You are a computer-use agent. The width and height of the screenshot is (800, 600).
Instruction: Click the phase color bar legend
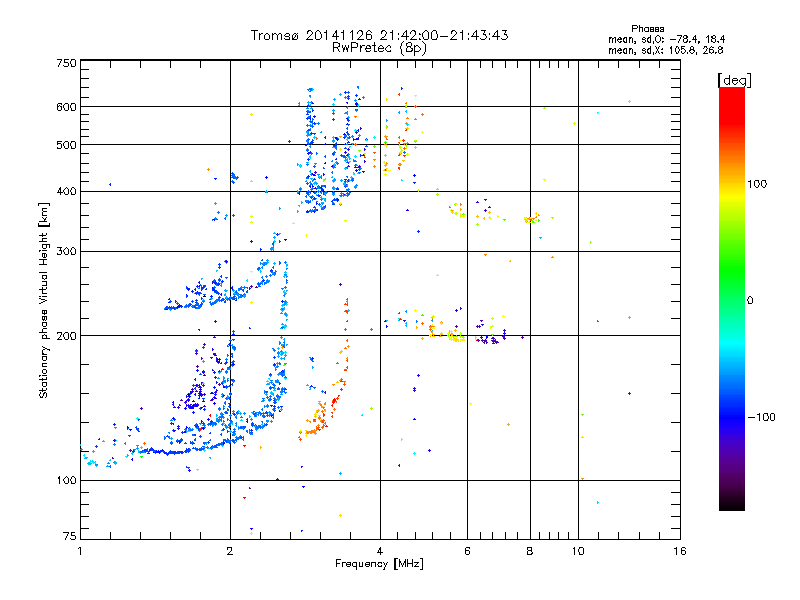(x=732, y=298)
